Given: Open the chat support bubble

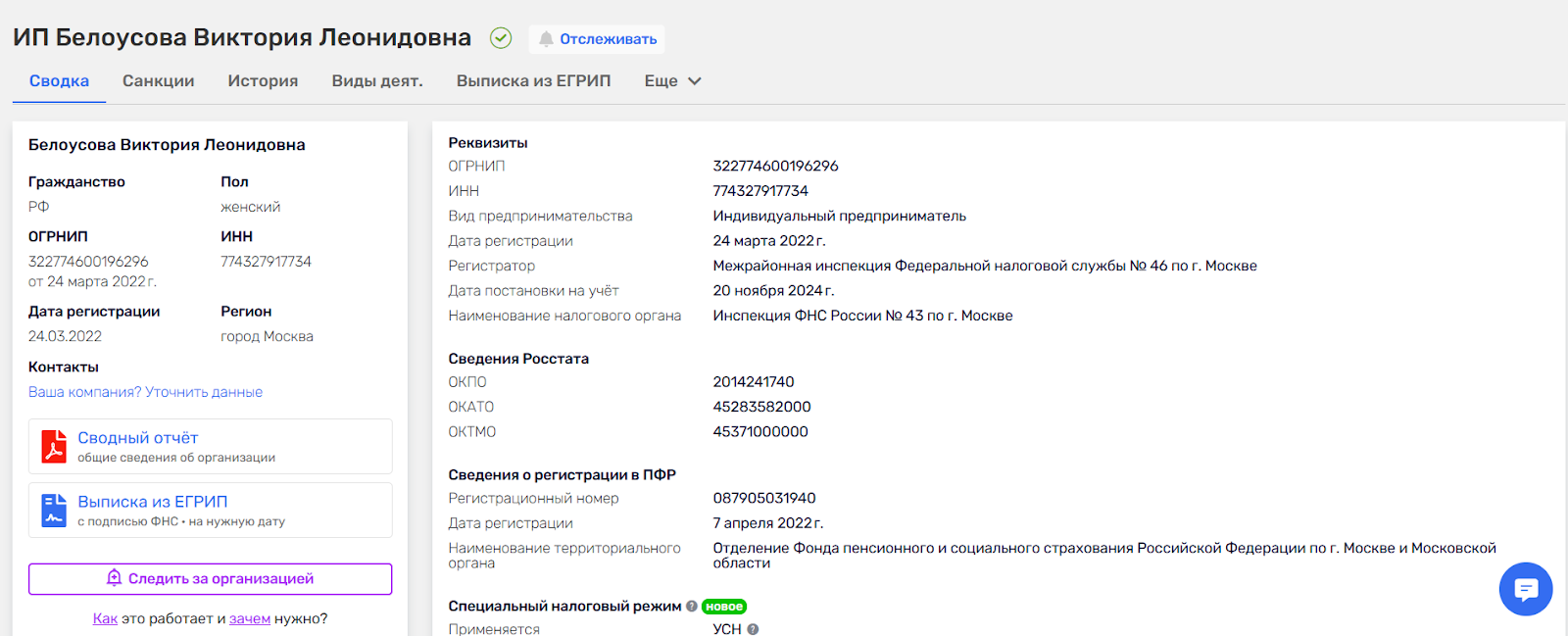Looking at the screenshot, I should pos(1525,589).
